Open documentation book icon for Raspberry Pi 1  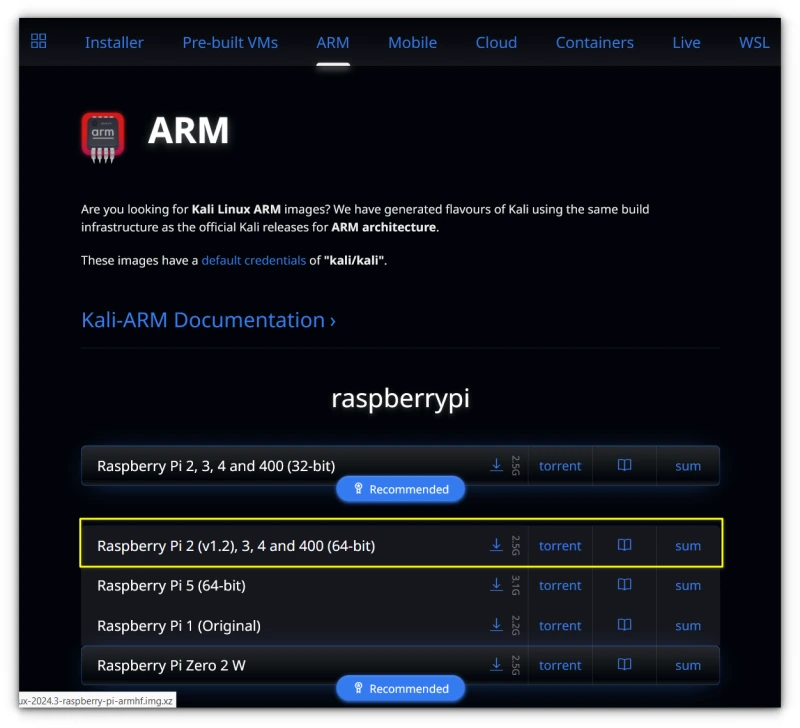pyautogui.click(x=624, y=625)
